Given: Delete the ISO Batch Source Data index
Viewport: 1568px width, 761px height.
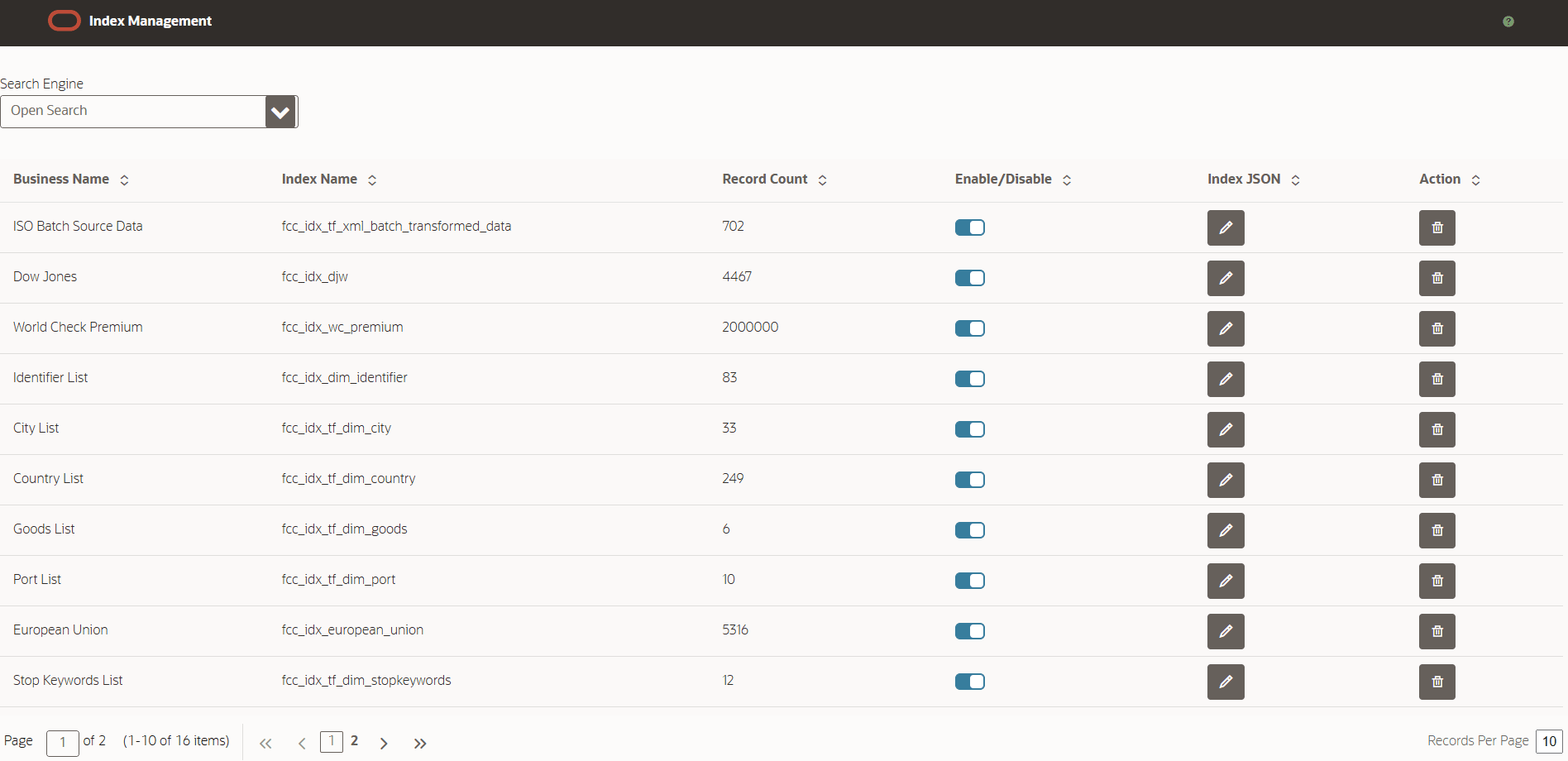Looking at the screenshot, I should [1437, 227].
